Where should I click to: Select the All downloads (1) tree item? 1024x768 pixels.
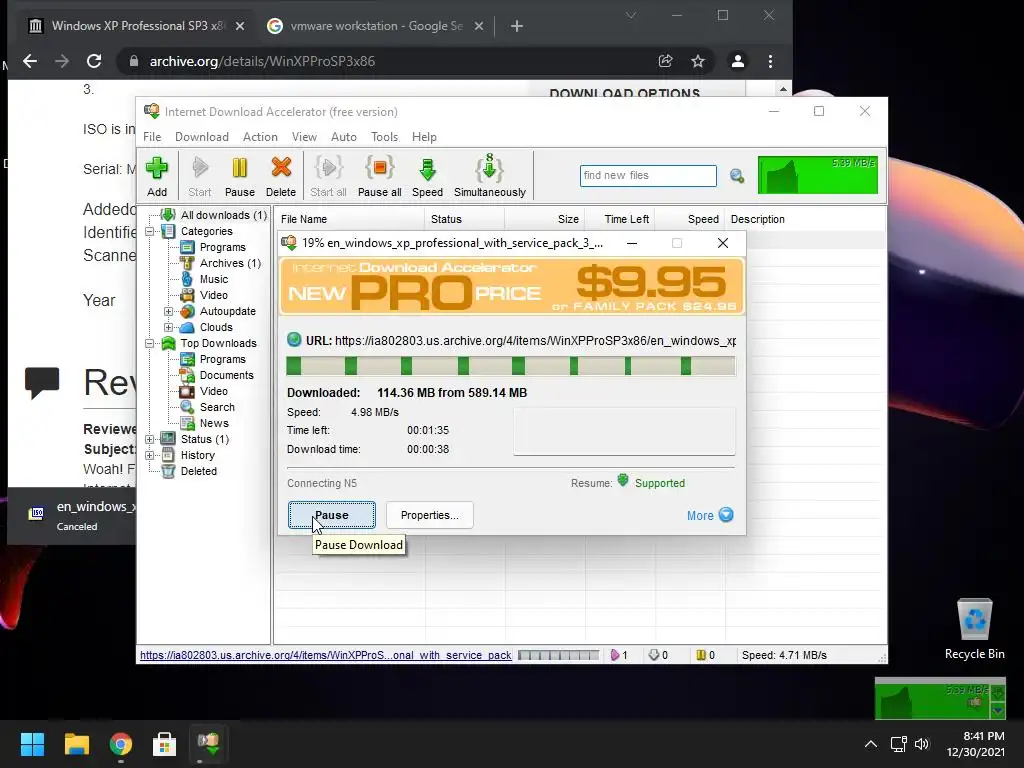click(x=223, y=215)
